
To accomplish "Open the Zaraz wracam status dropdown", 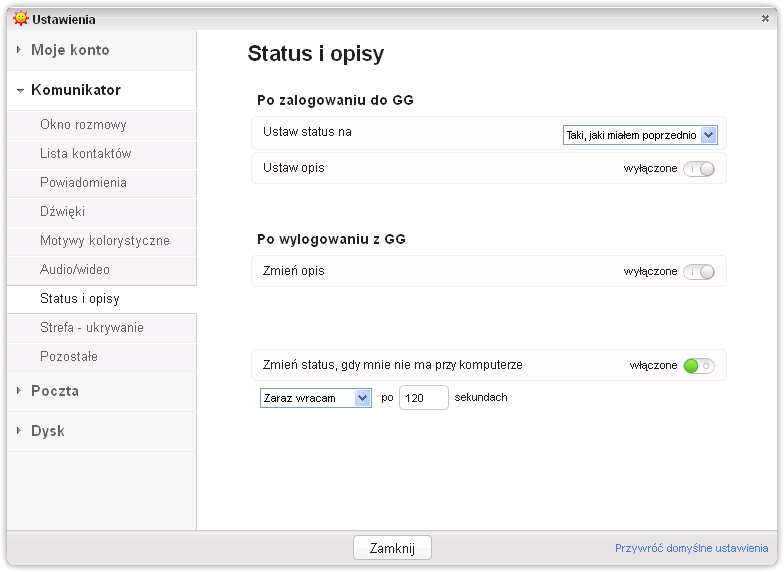I will click(x=316, y=398).
